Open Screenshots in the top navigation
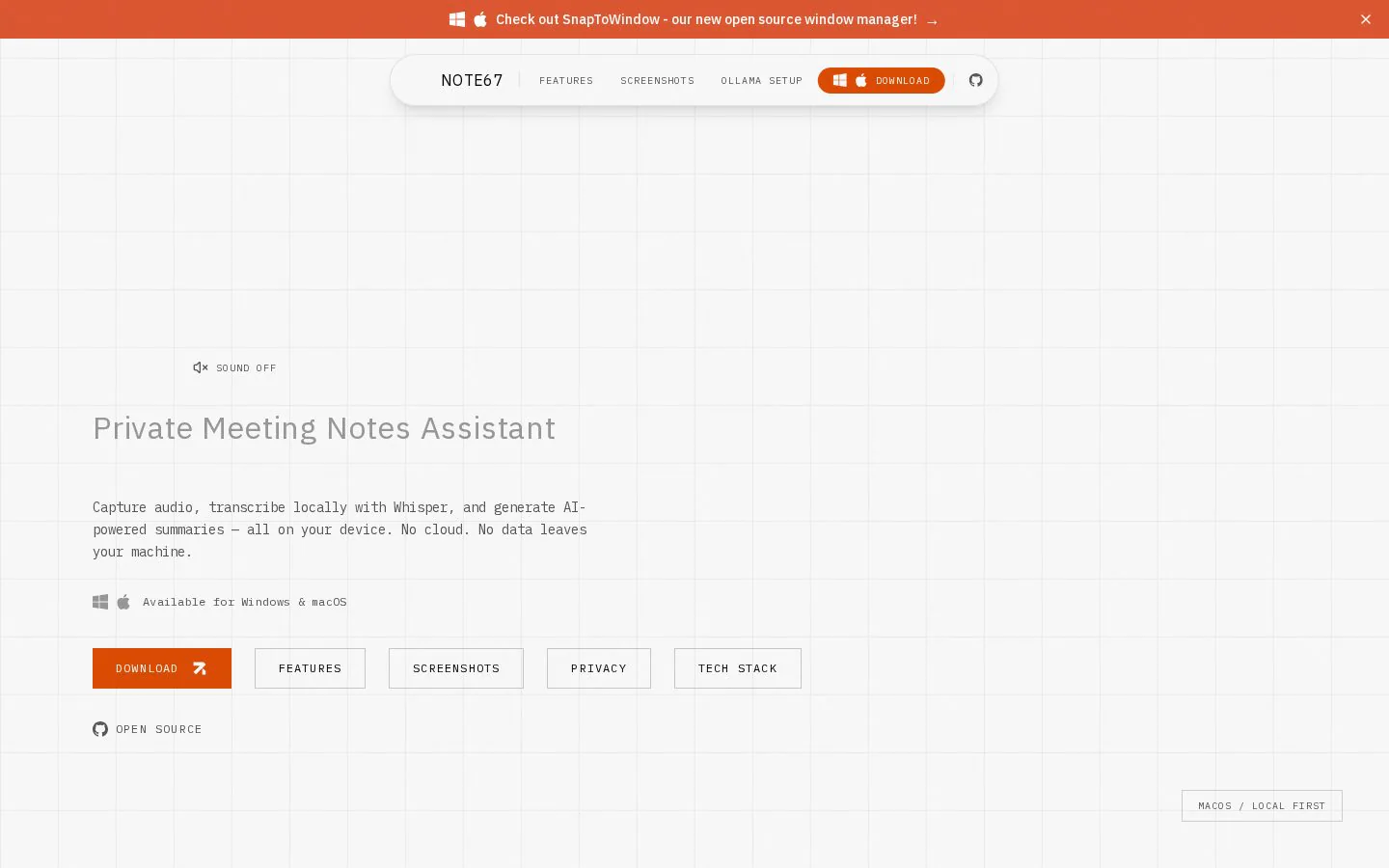1389x868 pixels. click(657, 81)
